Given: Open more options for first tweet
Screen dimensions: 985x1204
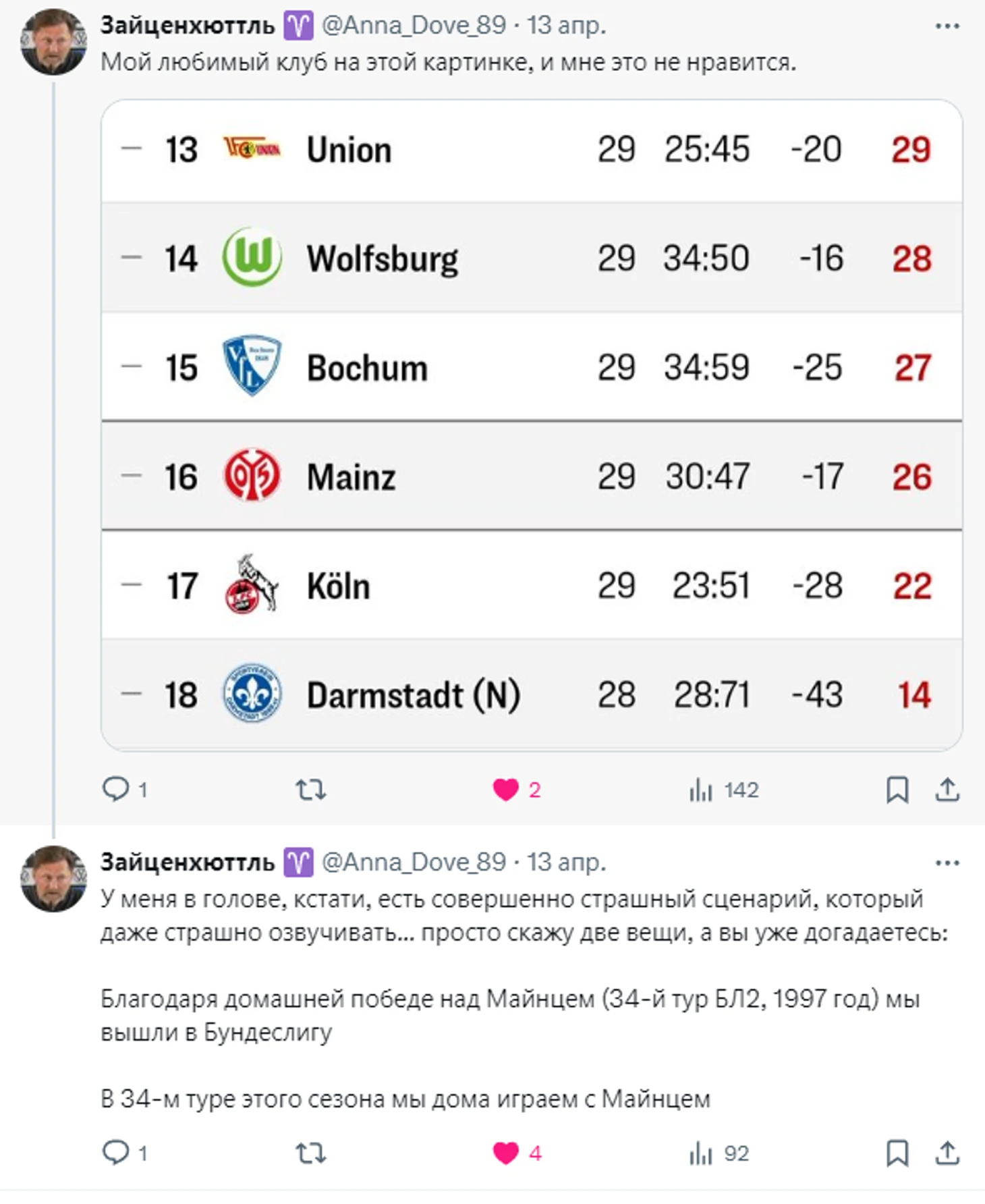Looking at the screenshot, I should (x=947, y=26).
